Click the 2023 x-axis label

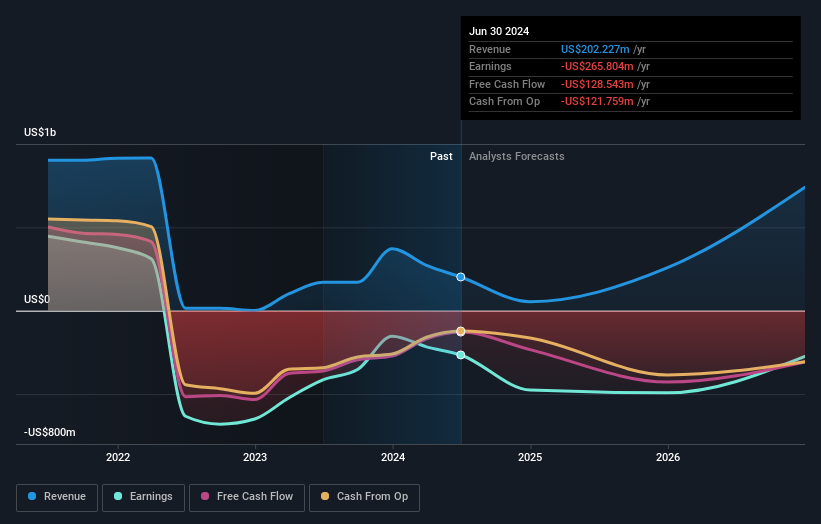(x=255, y=457)
